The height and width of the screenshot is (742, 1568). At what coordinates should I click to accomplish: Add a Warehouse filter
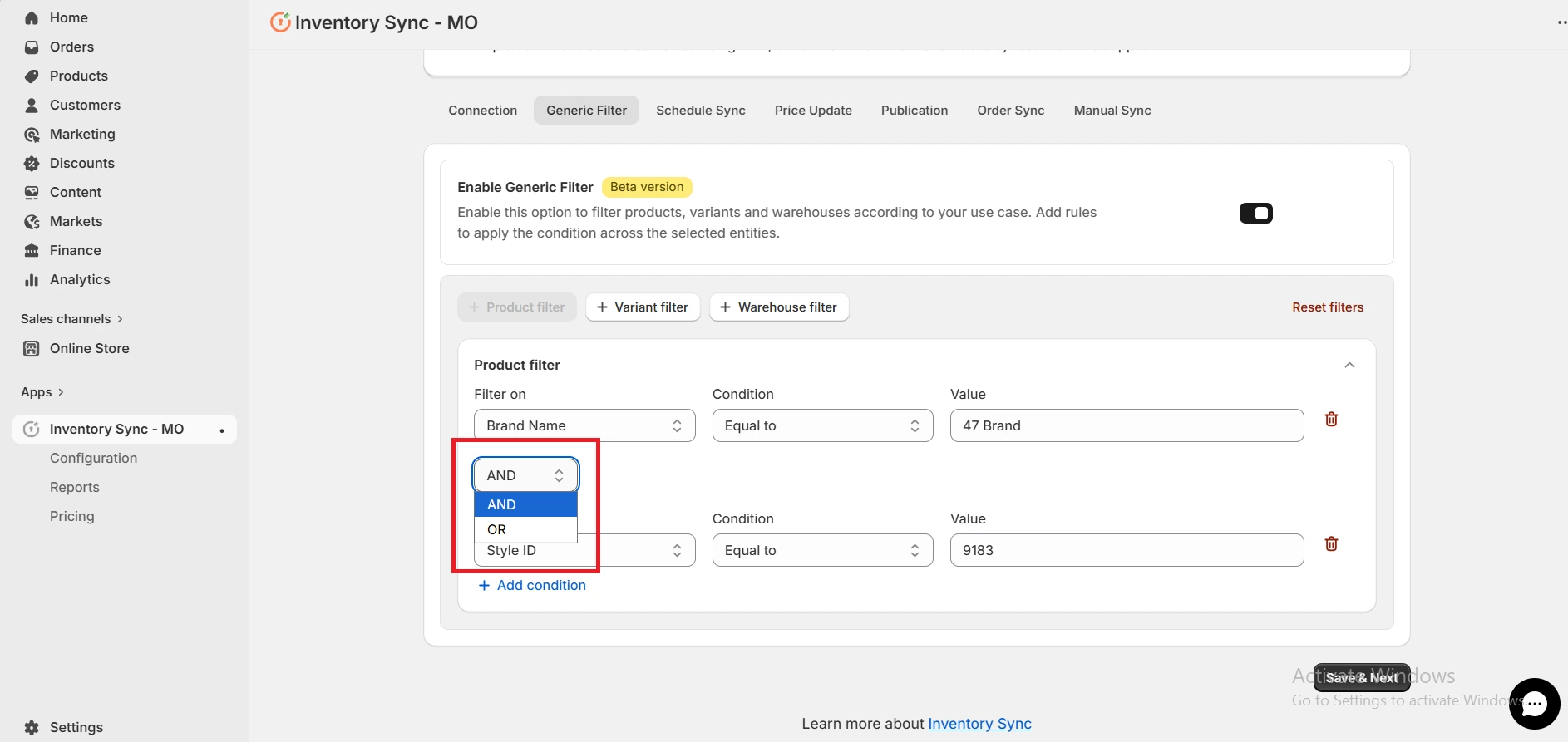pyautogui.click(x=779, y=307)
